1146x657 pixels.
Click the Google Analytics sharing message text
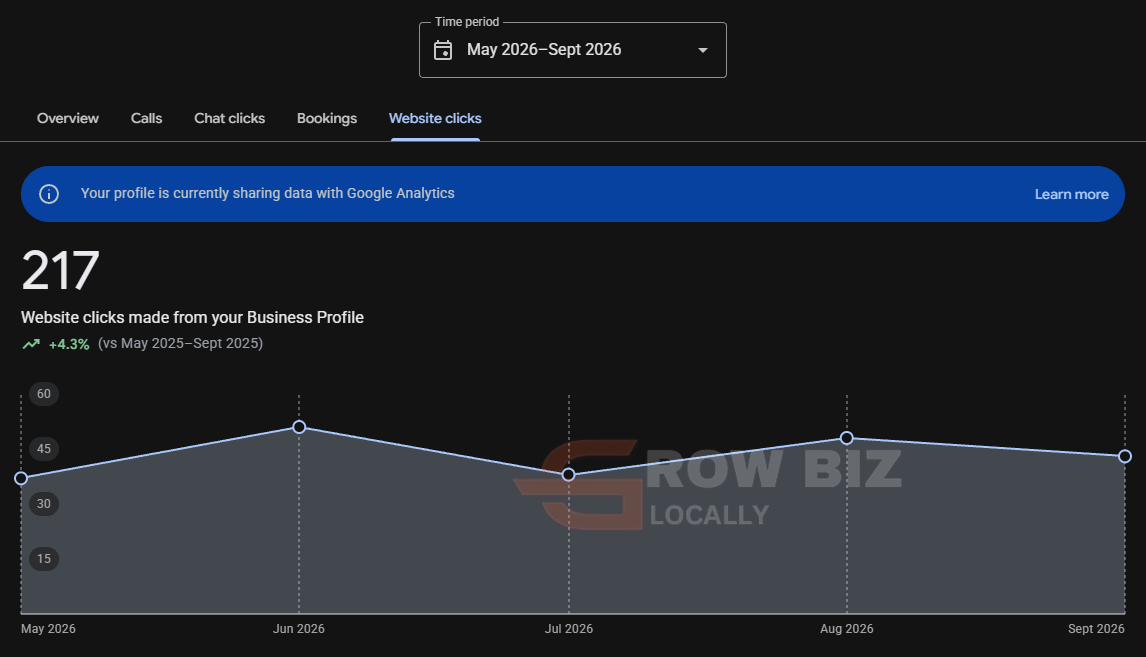tap(267, 193)
